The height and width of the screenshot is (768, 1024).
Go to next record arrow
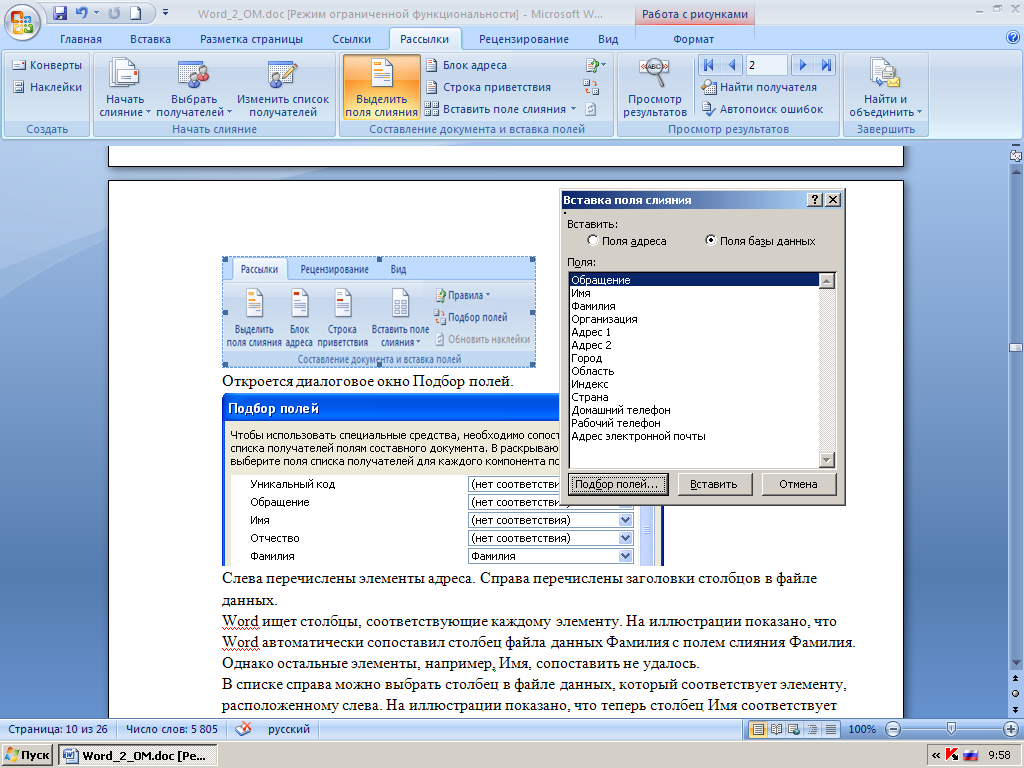(x=803, y=65)
